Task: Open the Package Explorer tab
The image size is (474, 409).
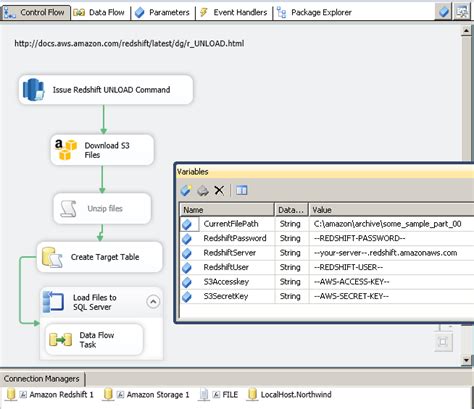Action: [314, 13]
